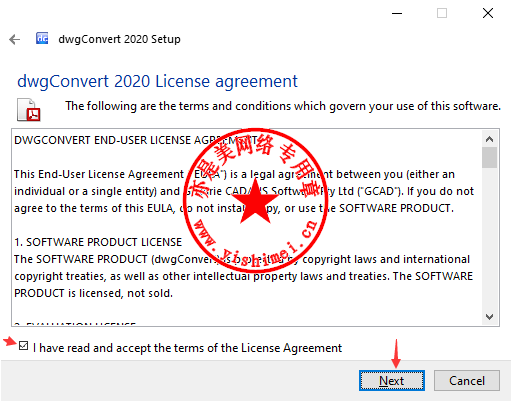Click 'dwgConvert 2020 Setup' title text
Screen dimensions: 512x402
(119, 39)
